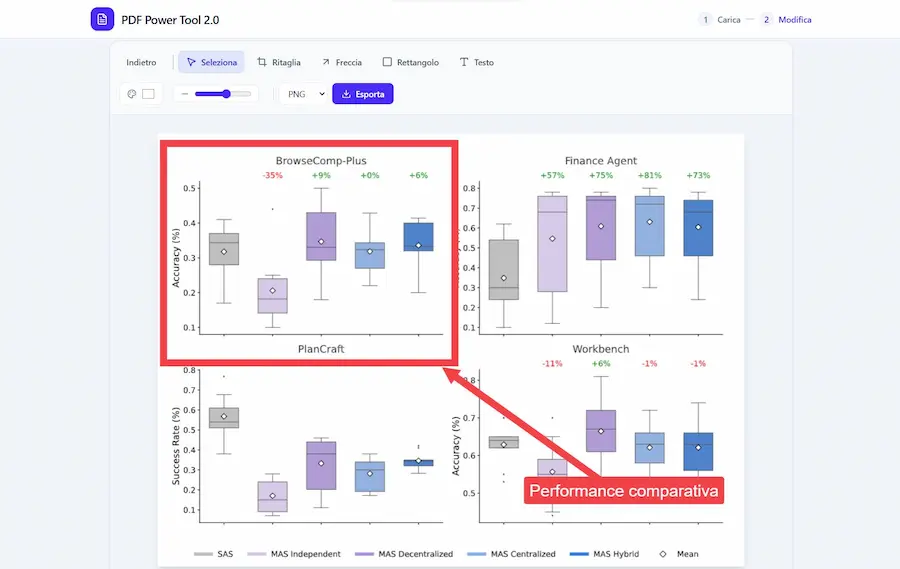Click the PDF Power Tool 2.0 title
The width and height of the screenshot is (900, 569).
[x=170, y=19]
